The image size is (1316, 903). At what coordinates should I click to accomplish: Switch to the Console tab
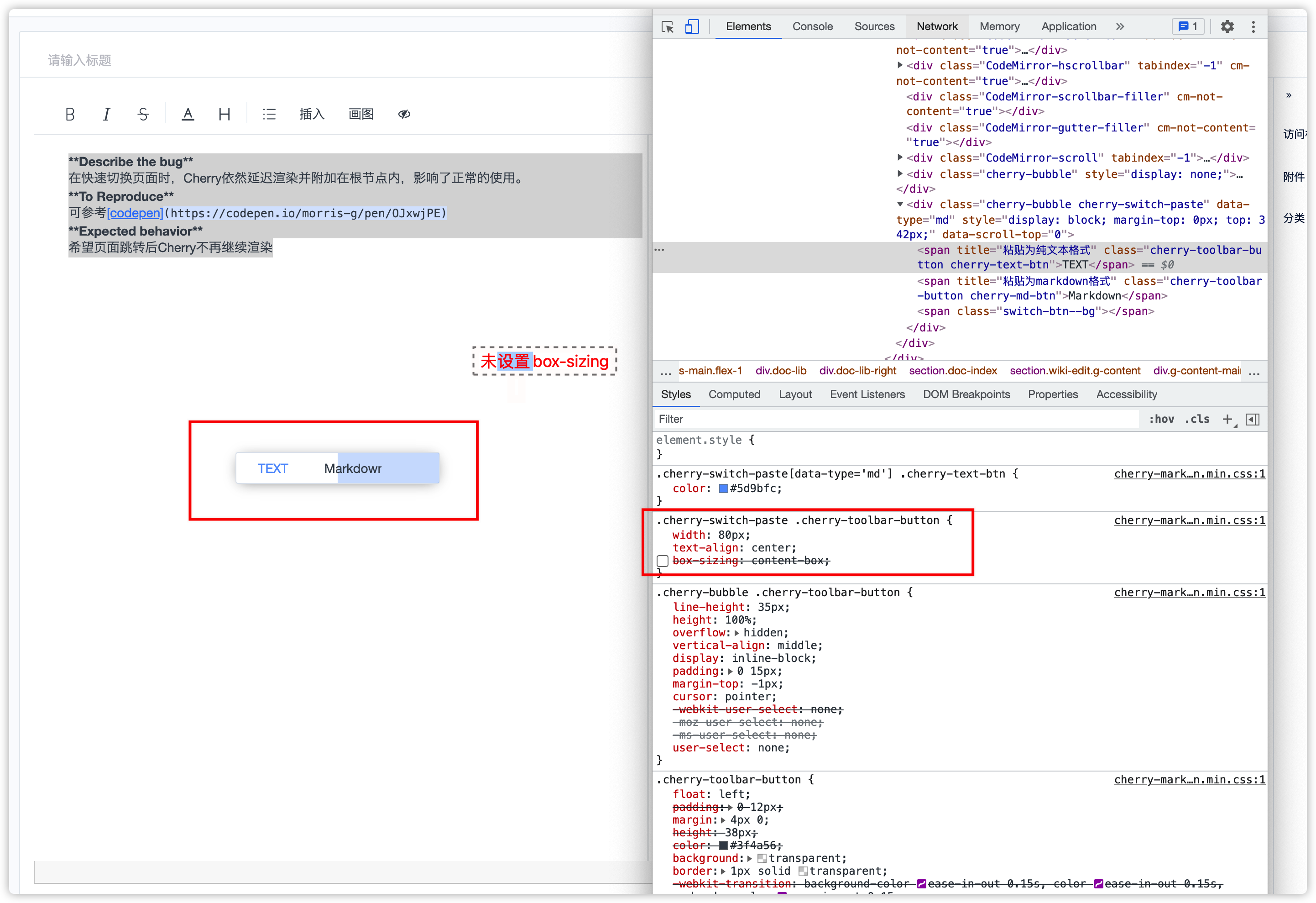point(813,26)
